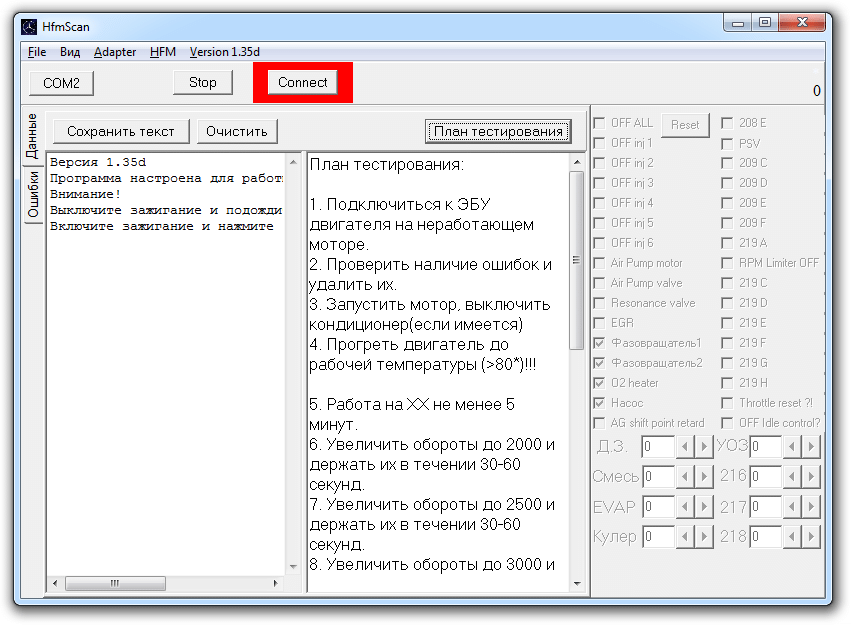Decrease Смесь value with left arrow

pos(685,476)
